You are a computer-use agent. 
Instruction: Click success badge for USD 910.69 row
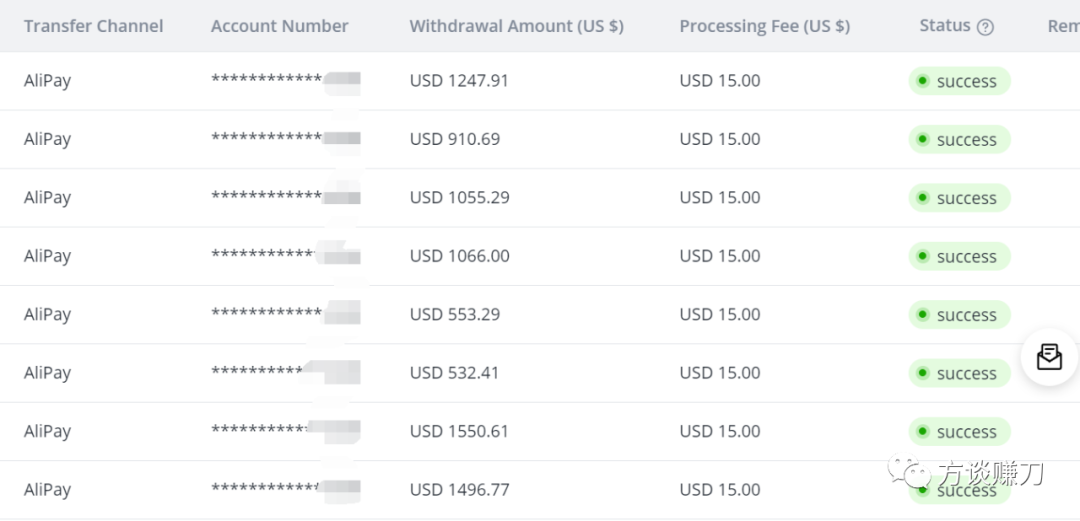[959, 140]
